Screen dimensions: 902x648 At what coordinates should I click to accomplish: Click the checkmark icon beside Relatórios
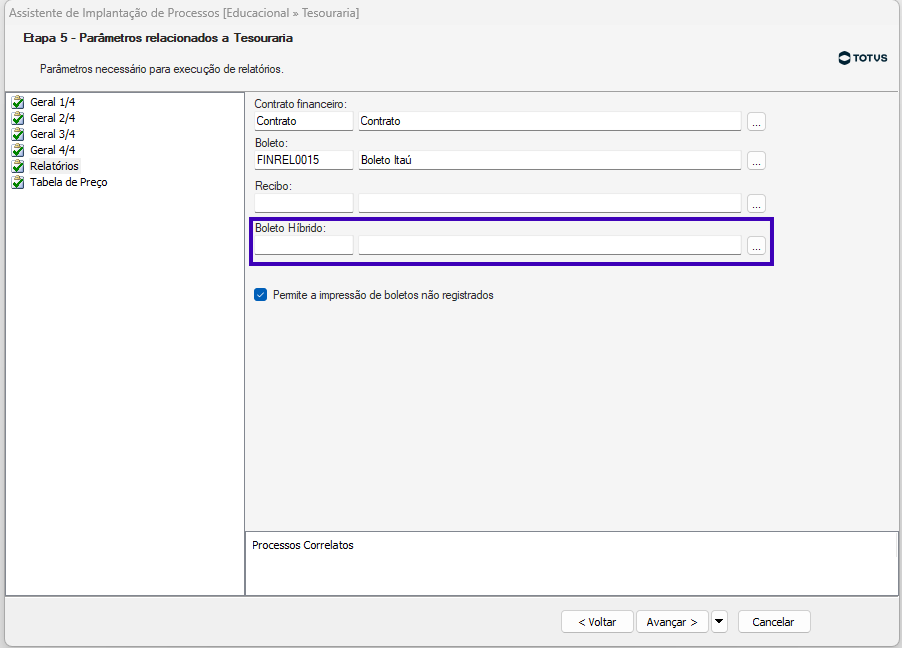coord(17,166)
